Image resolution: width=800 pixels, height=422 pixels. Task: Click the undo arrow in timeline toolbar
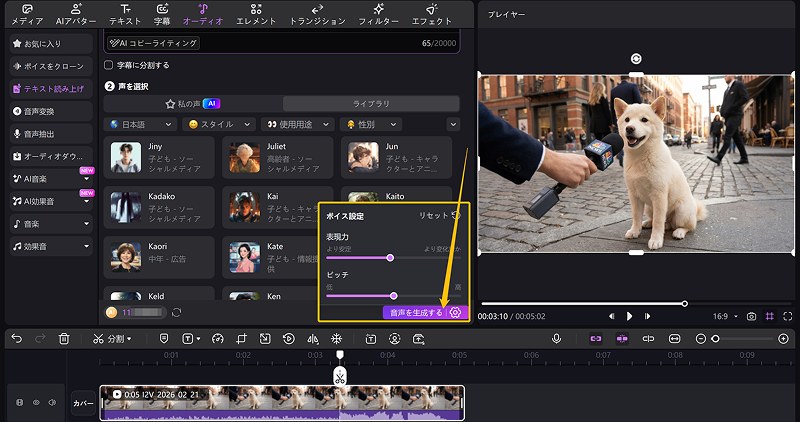[x=16, y=339]
